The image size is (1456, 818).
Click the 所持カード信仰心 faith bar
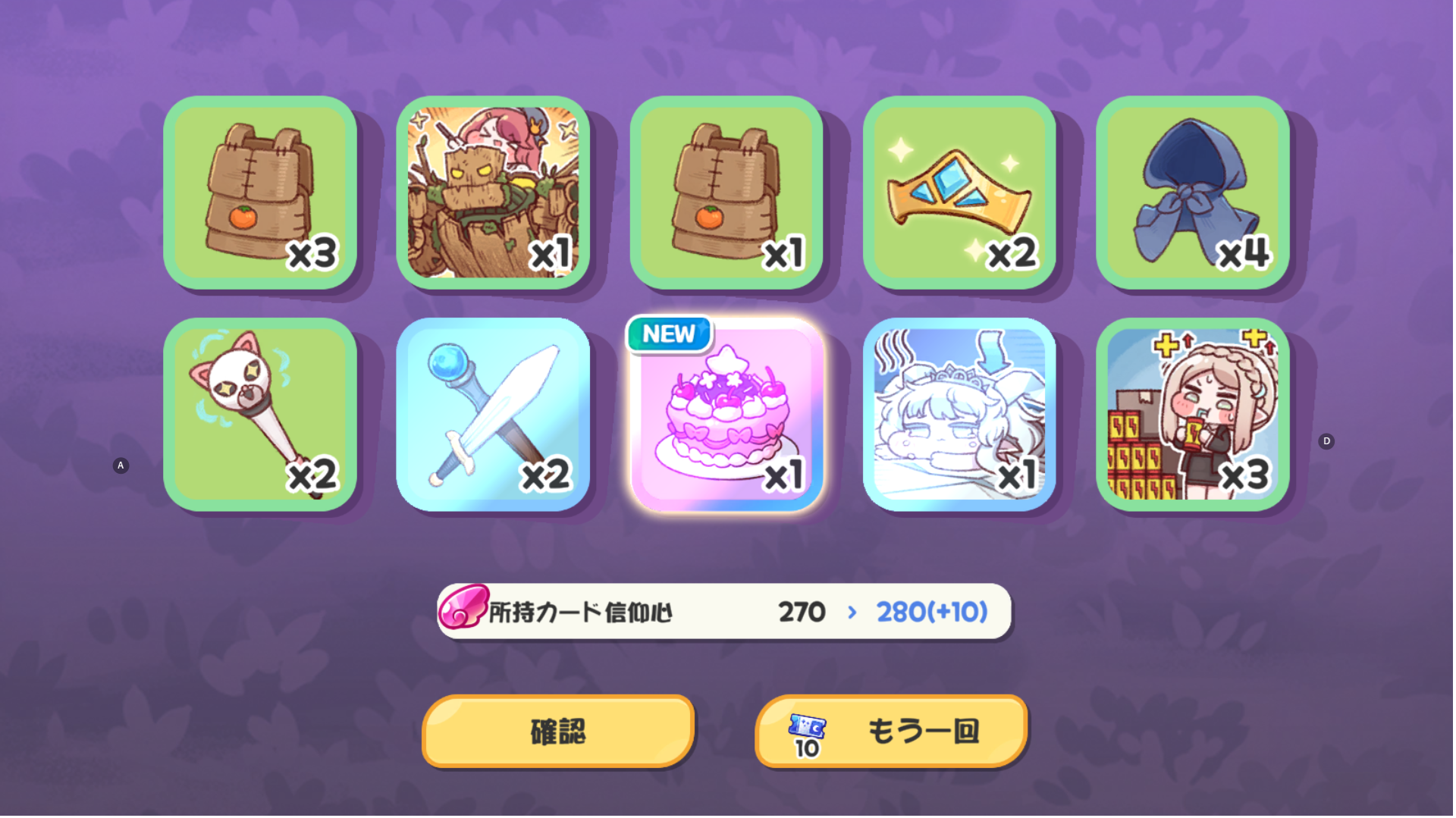click(724, 611)
